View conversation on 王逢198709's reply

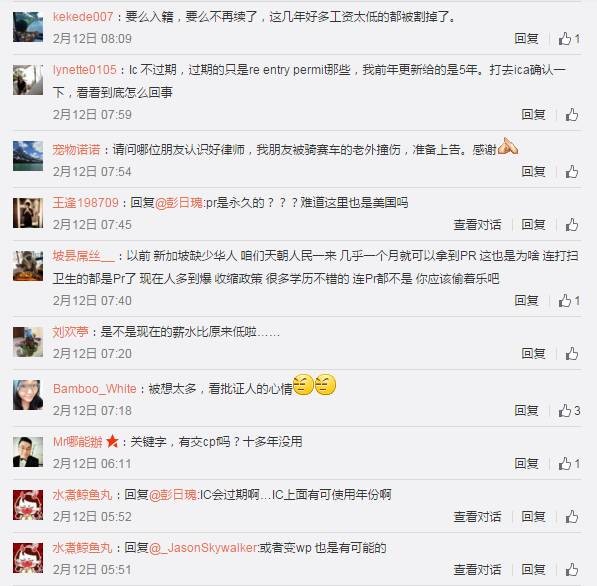477,225
